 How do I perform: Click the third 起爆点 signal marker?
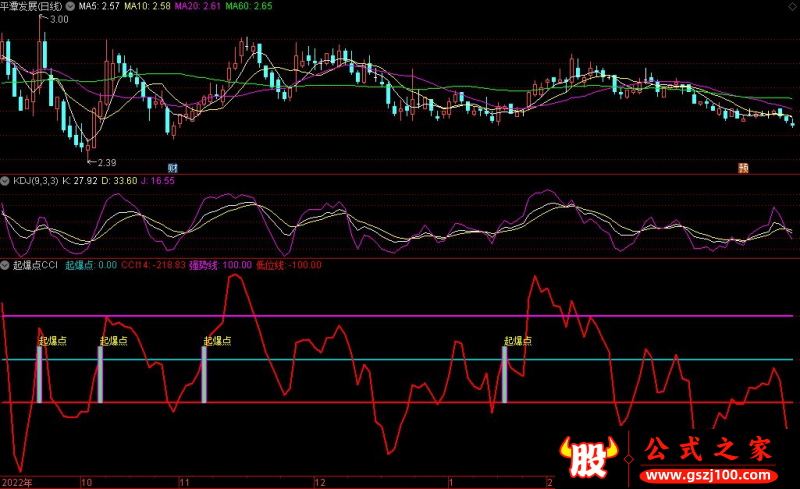click(217, 341)
